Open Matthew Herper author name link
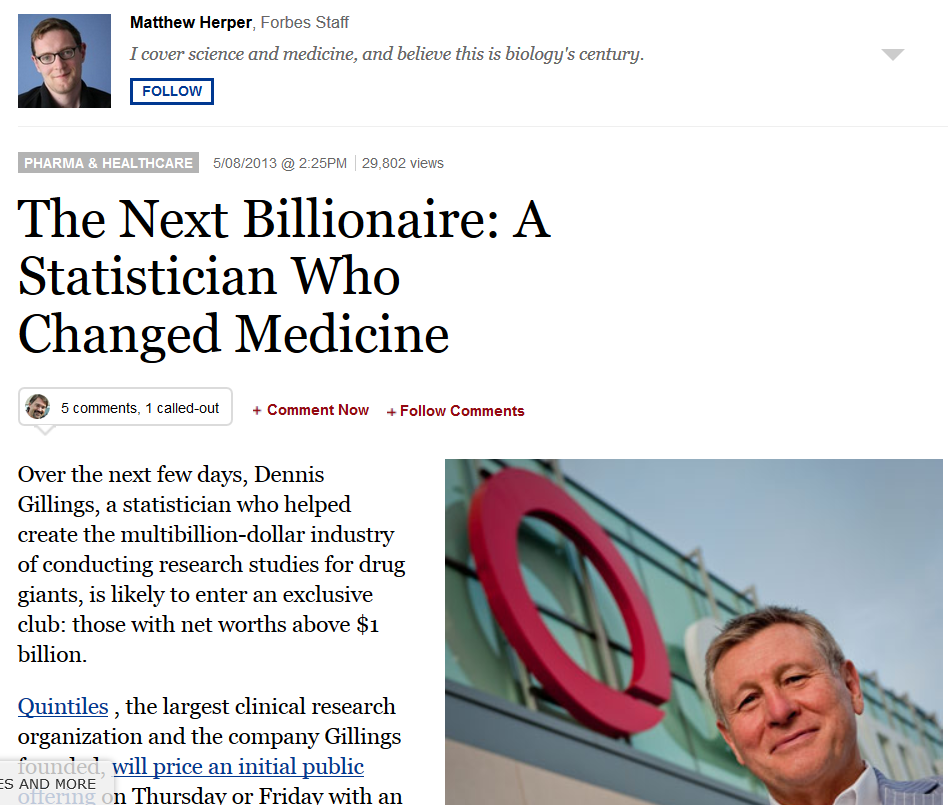Image resolution: width=948 pixels, height=805 pixels. [190, 22]
